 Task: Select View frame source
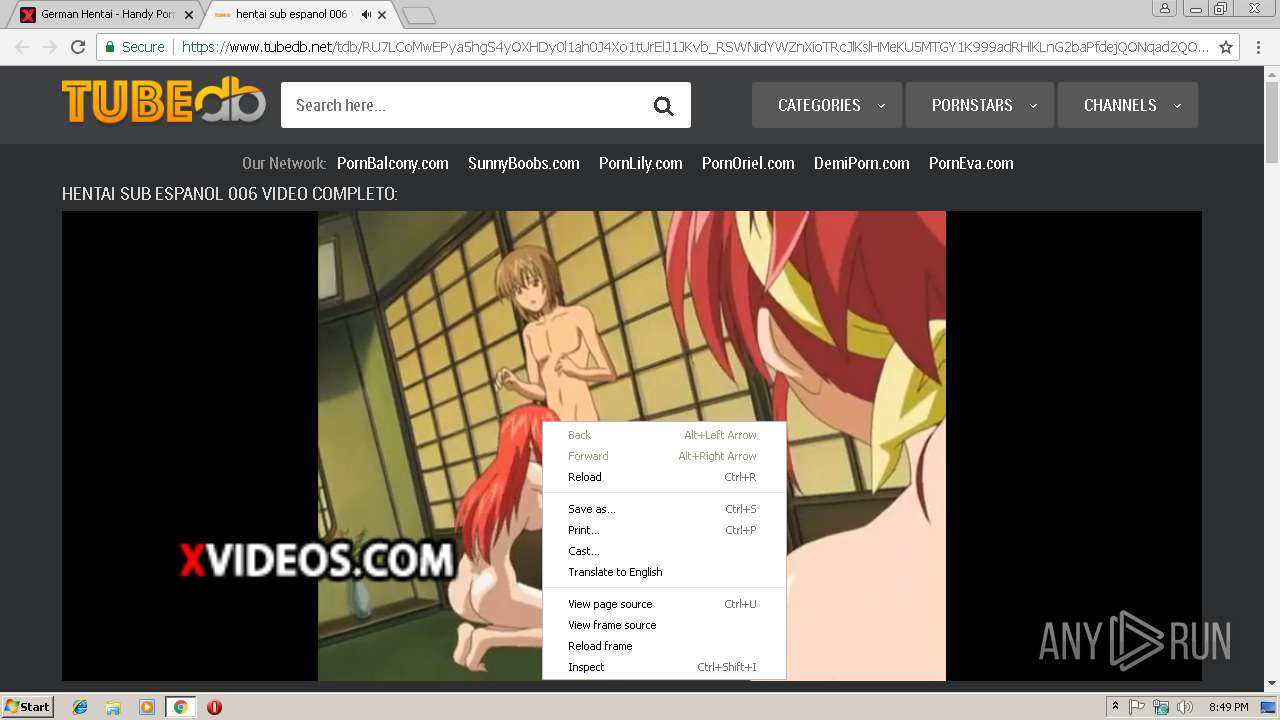pos(664,625)
